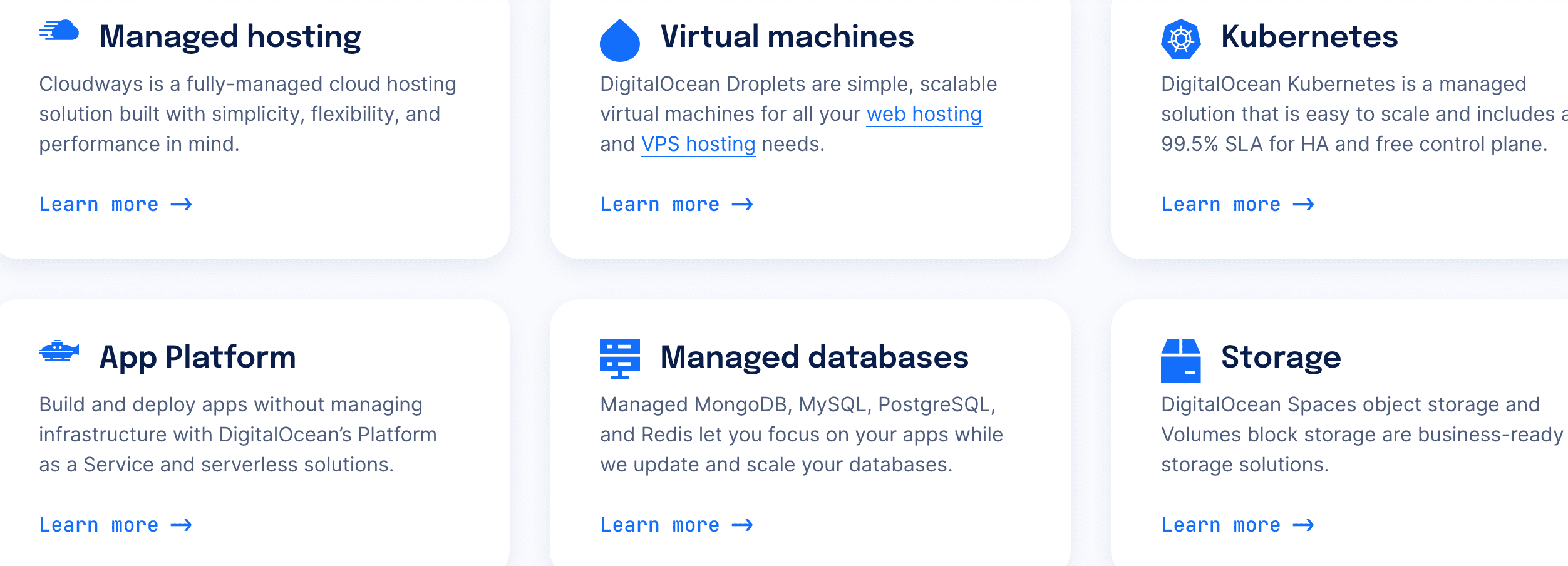Click the App Platform submarine icon

[59, 351]
